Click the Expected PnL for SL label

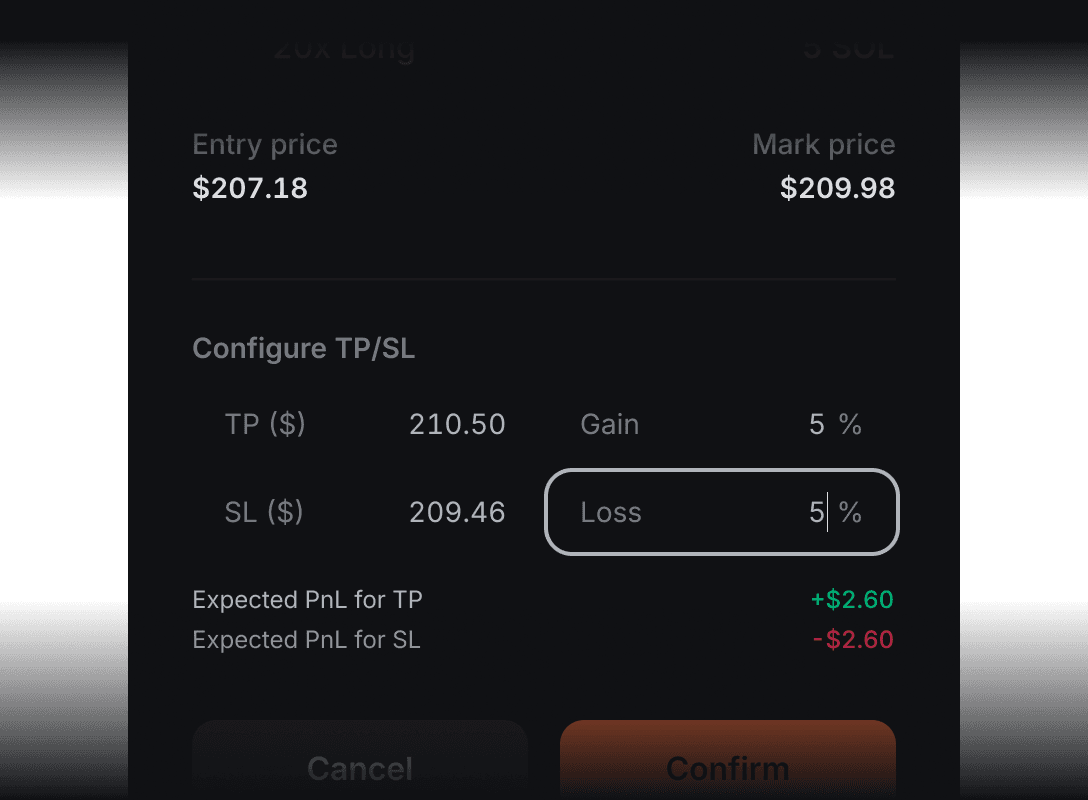click(x=306, y=640)
